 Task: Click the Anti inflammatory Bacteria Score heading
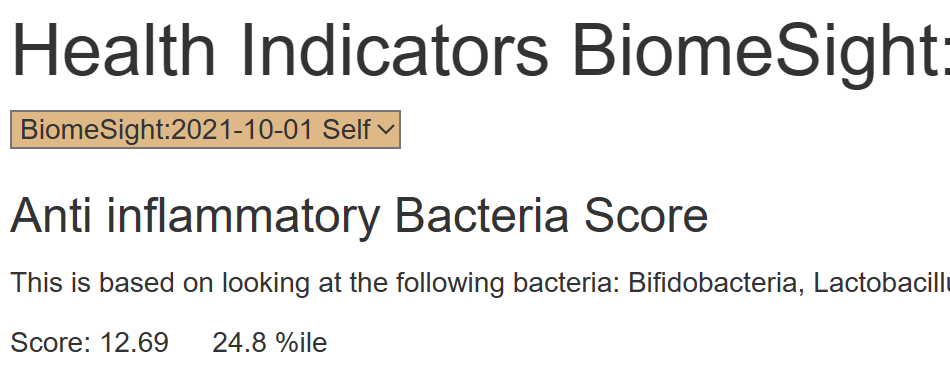(x=359, y=216)
